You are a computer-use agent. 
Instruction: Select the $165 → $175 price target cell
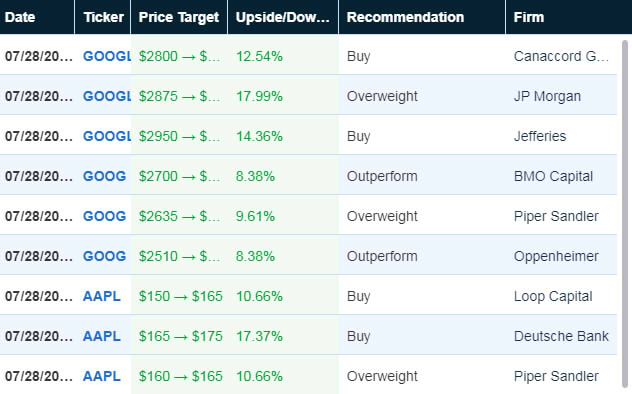click(181, 336)
